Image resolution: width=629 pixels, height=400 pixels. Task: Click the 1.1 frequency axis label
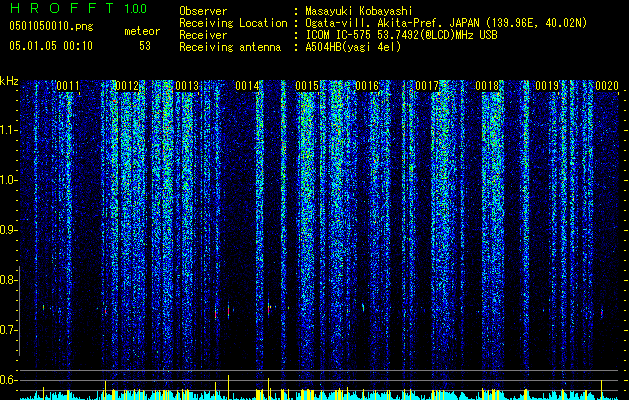pos(8,130)
